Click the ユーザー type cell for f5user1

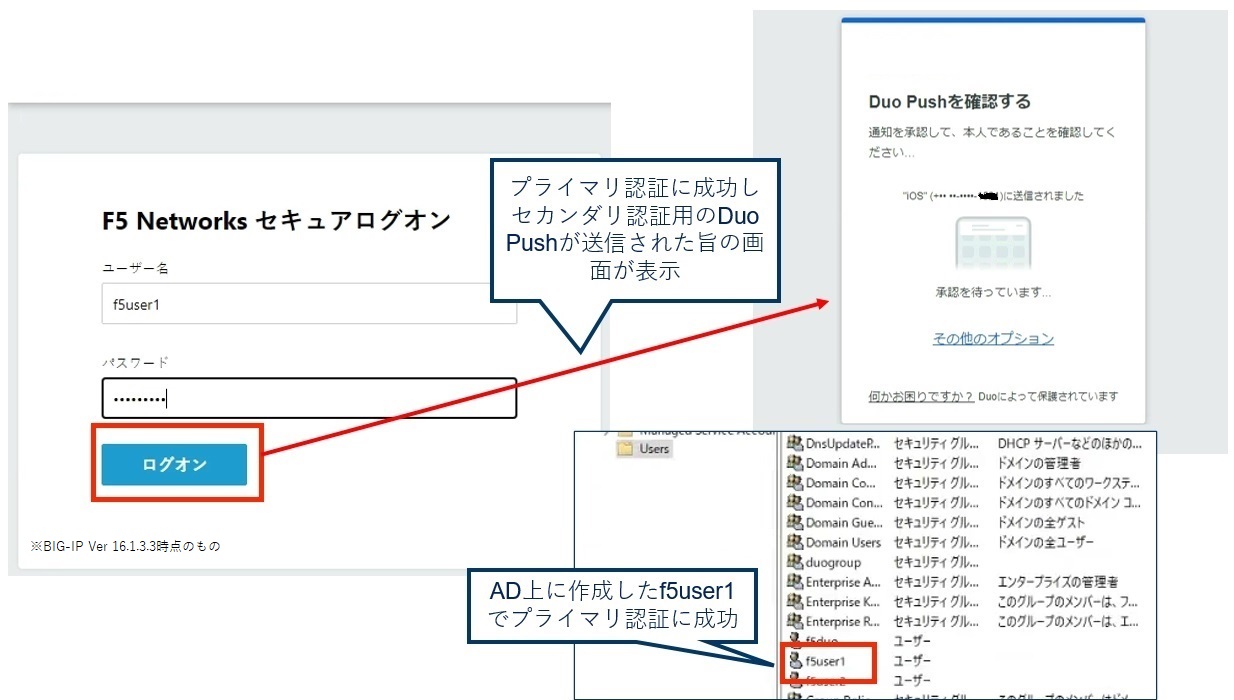point(912,661)
